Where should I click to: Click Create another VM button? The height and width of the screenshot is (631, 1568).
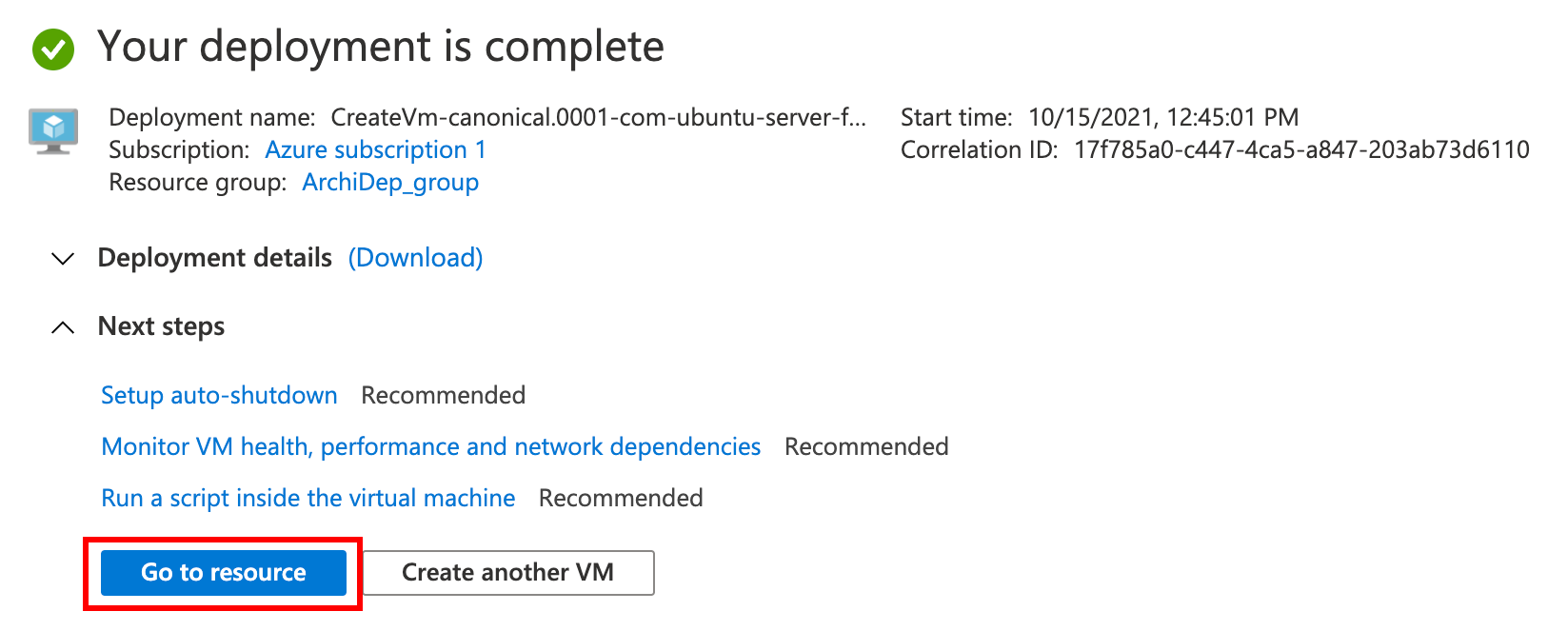click(507, 572)
